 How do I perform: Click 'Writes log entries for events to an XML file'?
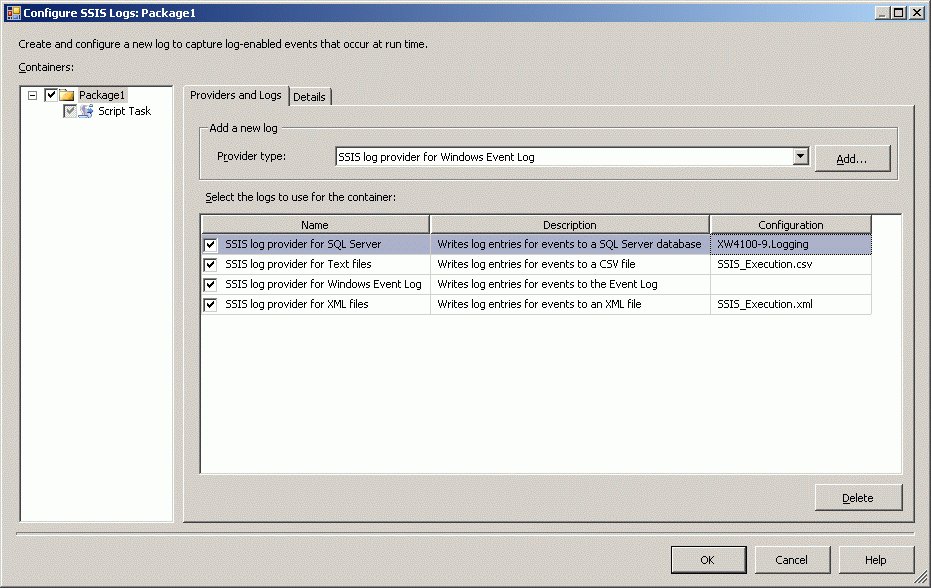click(539, 304)
